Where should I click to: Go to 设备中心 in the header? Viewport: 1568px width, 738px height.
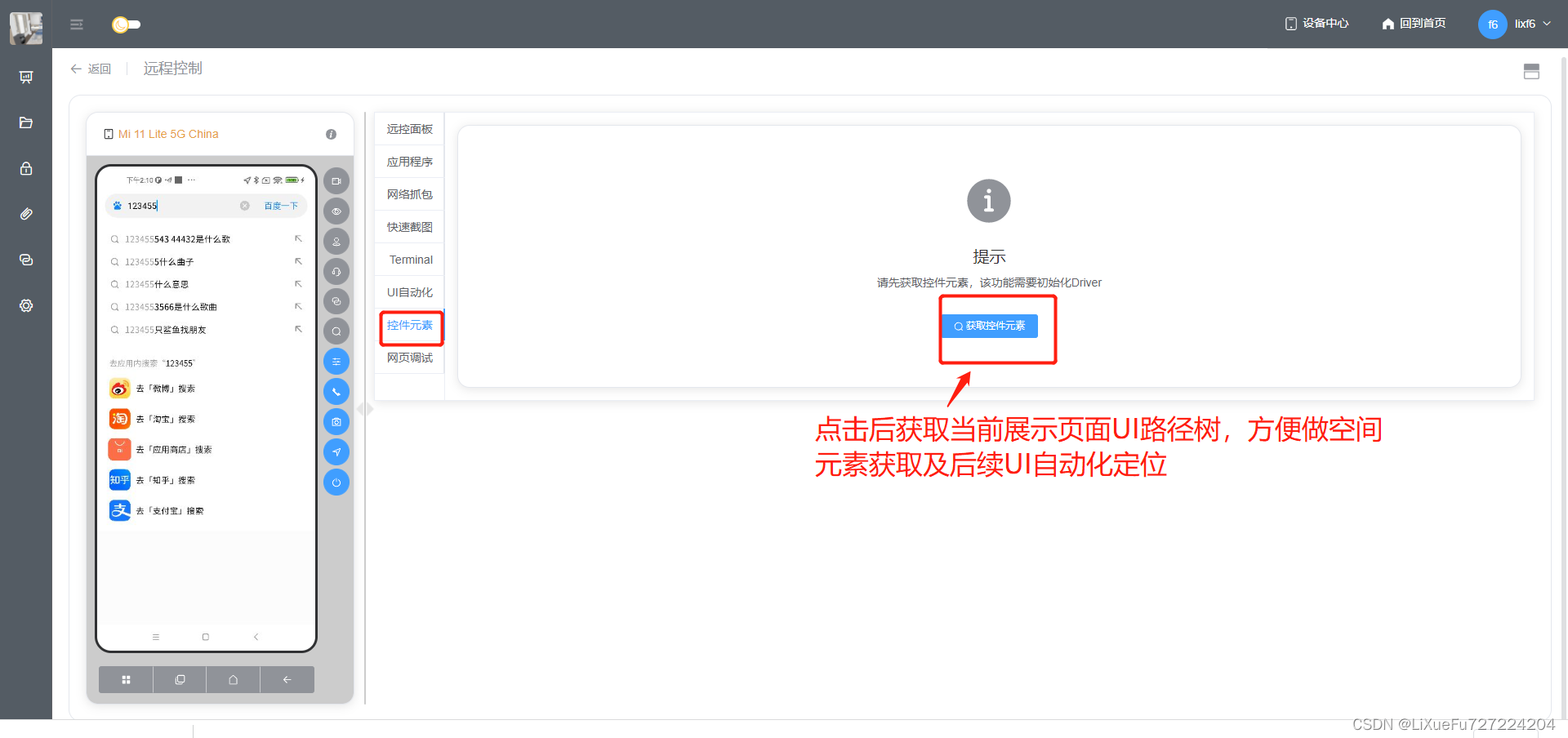click(1316, 24)
